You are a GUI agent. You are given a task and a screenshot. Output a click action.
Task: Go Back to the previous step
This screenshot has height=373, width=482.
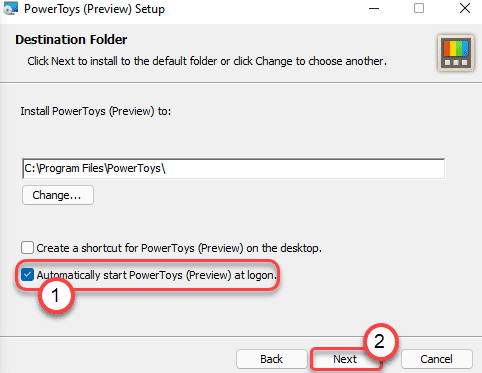[271, 359]
